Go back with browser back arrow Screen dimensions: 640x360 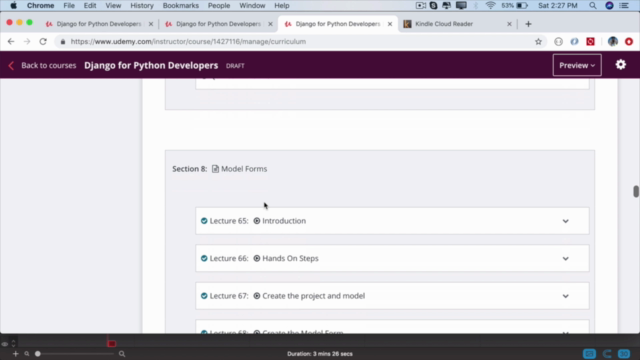11,42
